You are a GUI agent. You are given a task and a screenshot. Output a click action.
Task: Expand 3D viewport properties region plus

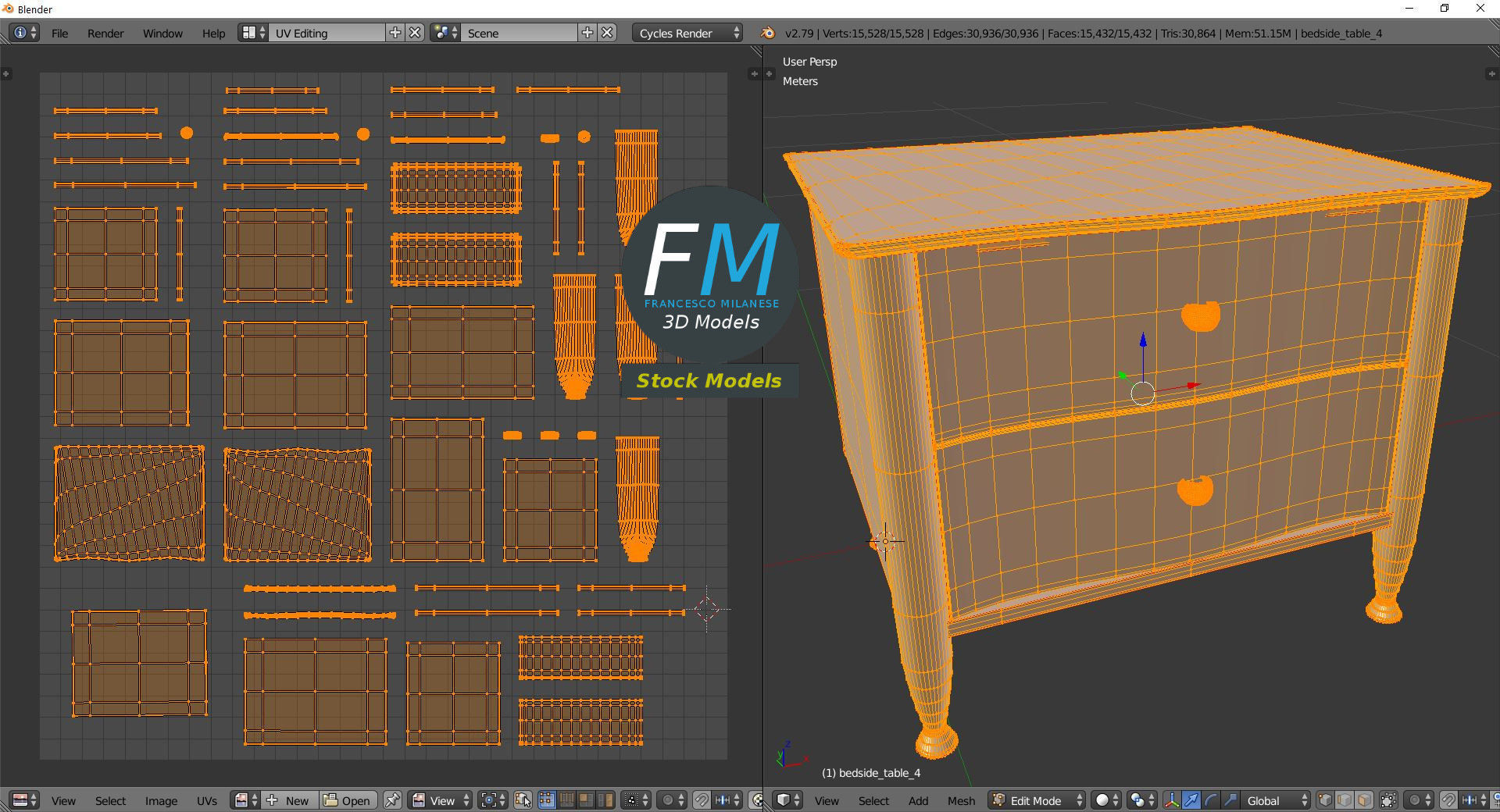click(x=1492, y=73)
